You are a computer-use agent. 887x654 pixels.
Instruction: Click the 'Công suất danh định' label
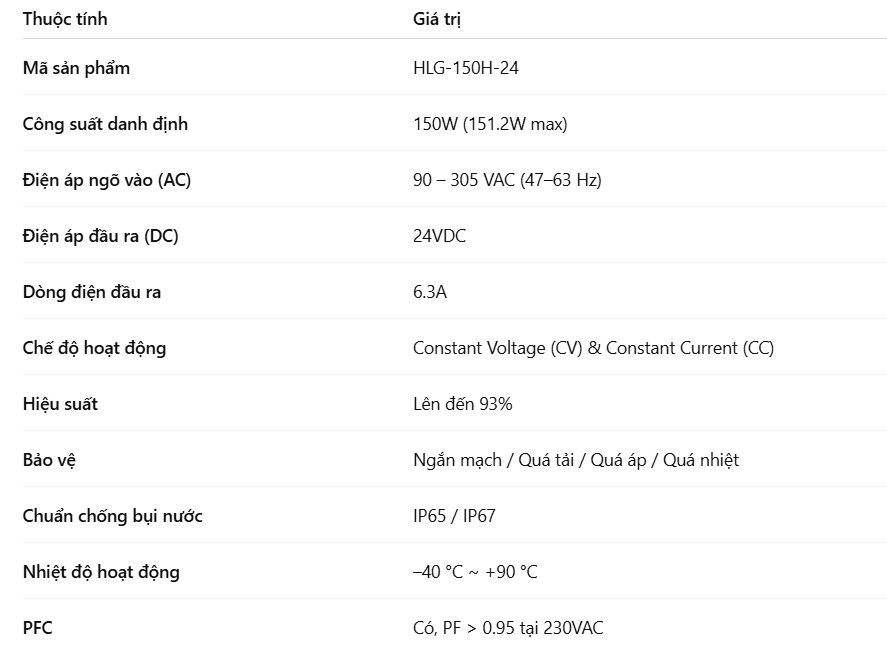pos(105,124)
